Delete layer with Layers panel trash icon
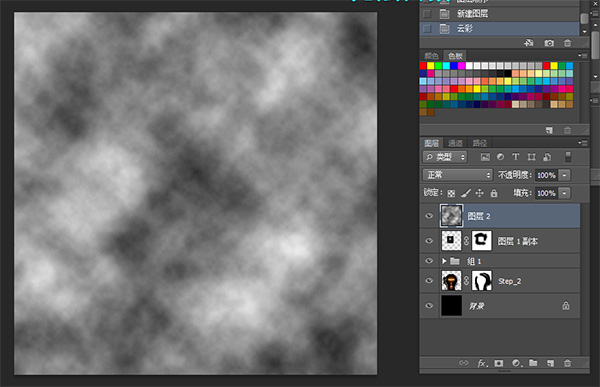 click(x=567, y=363)
